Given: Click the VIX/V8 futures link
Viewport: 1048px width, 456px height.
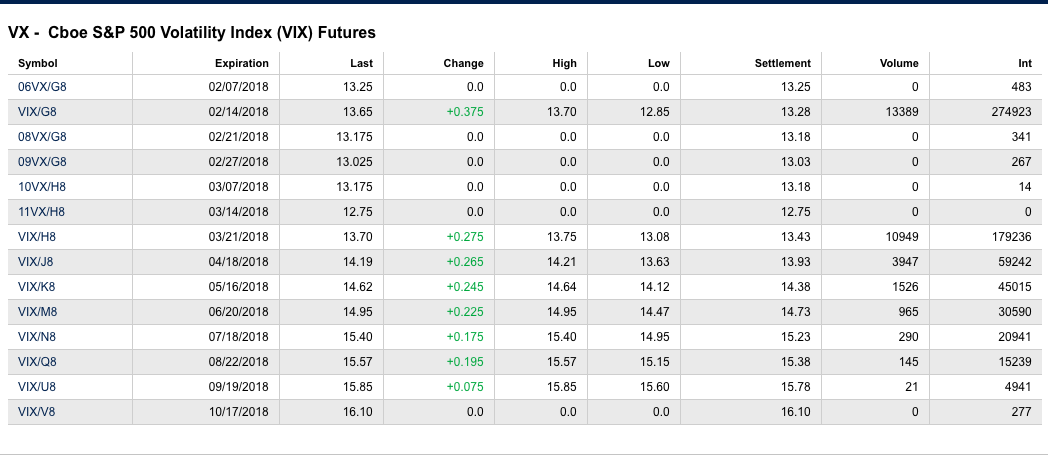Looking at the screenshot, I should pyautogui.click(x=37, y=412).
